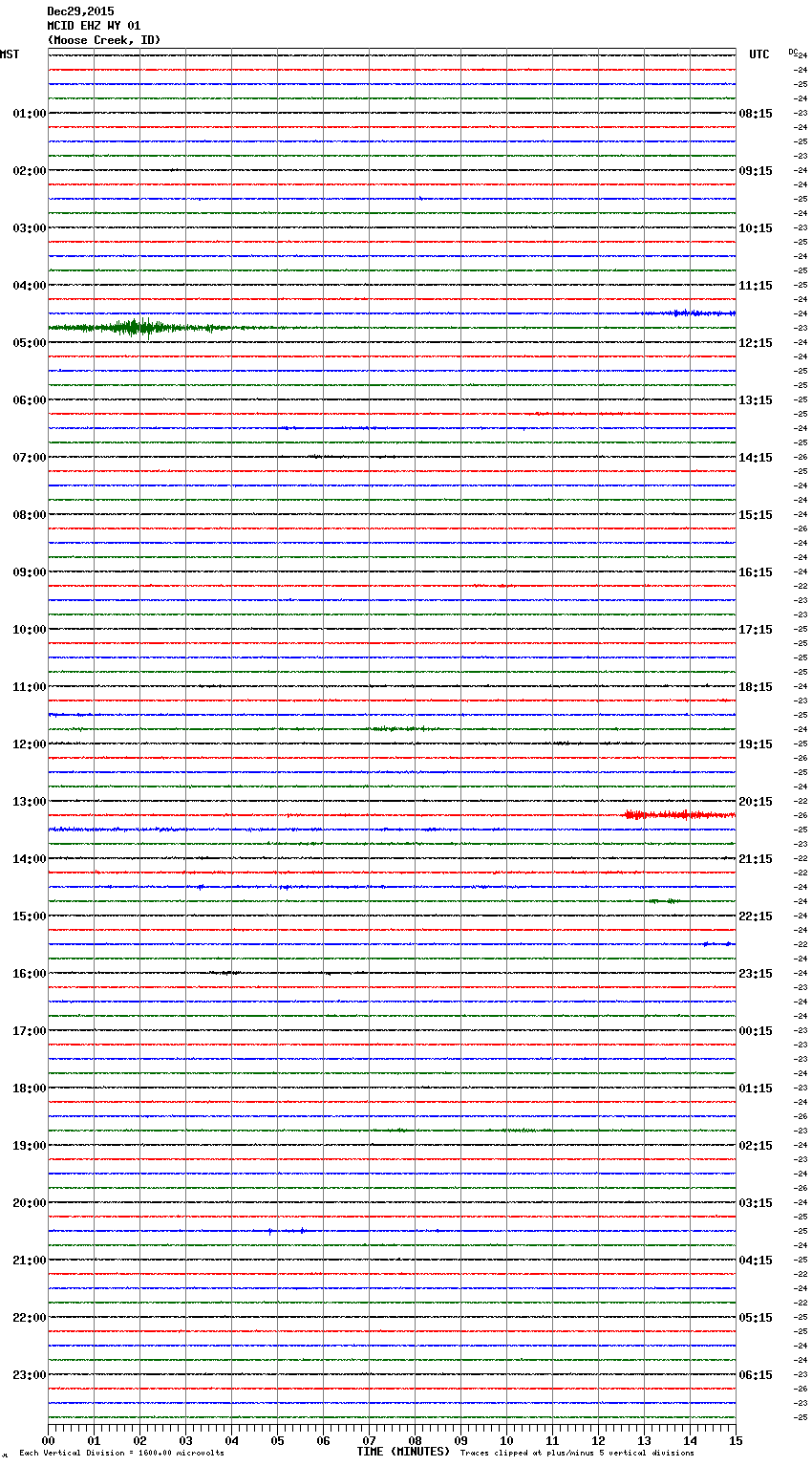Click the 11:00 MST time label
The width and height of the screenshot is (812, 1466).
pyautogui.click(x=29, y=687)
